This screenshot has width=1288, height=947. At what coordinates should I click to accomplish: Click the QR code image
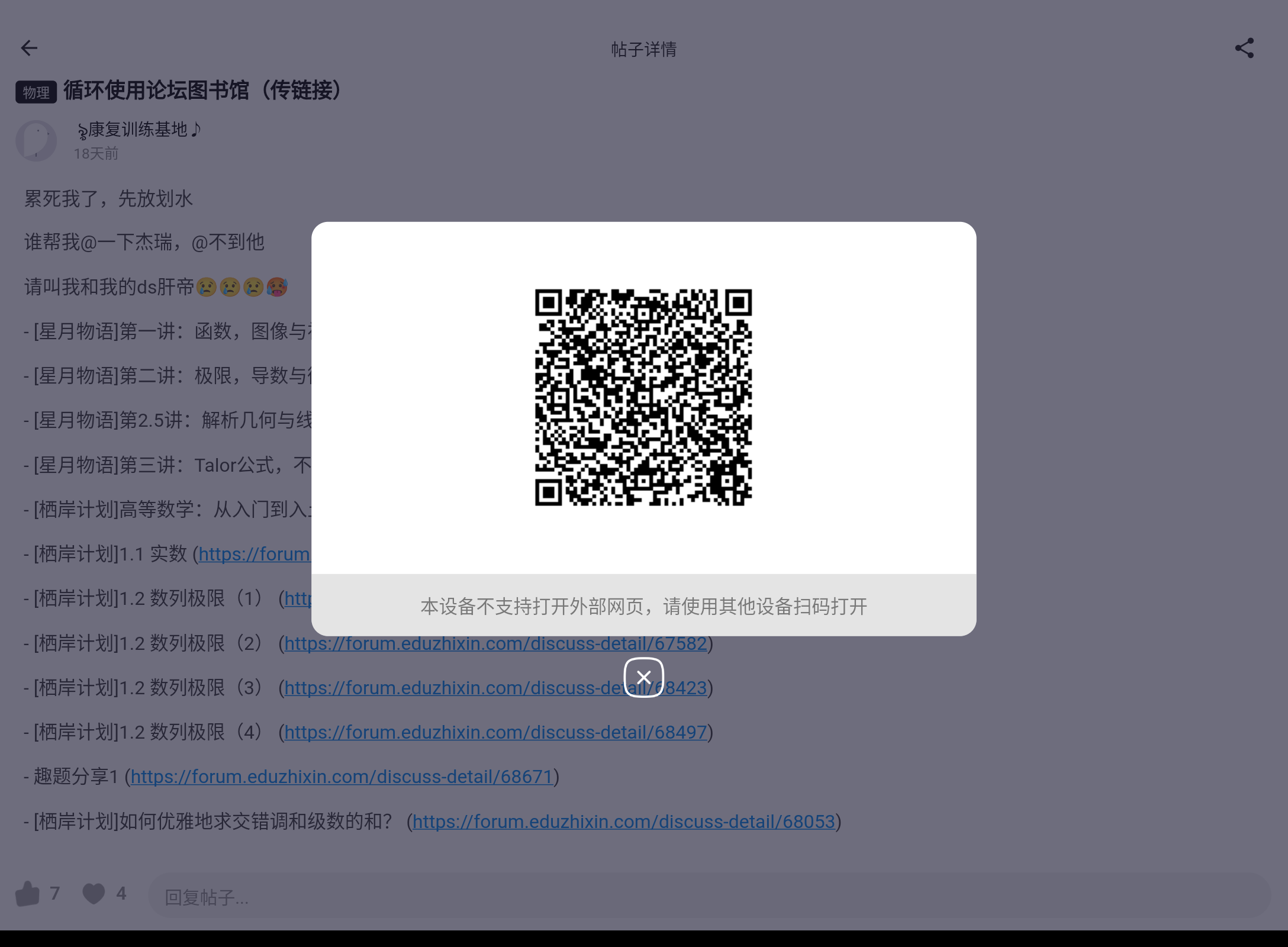643,397
